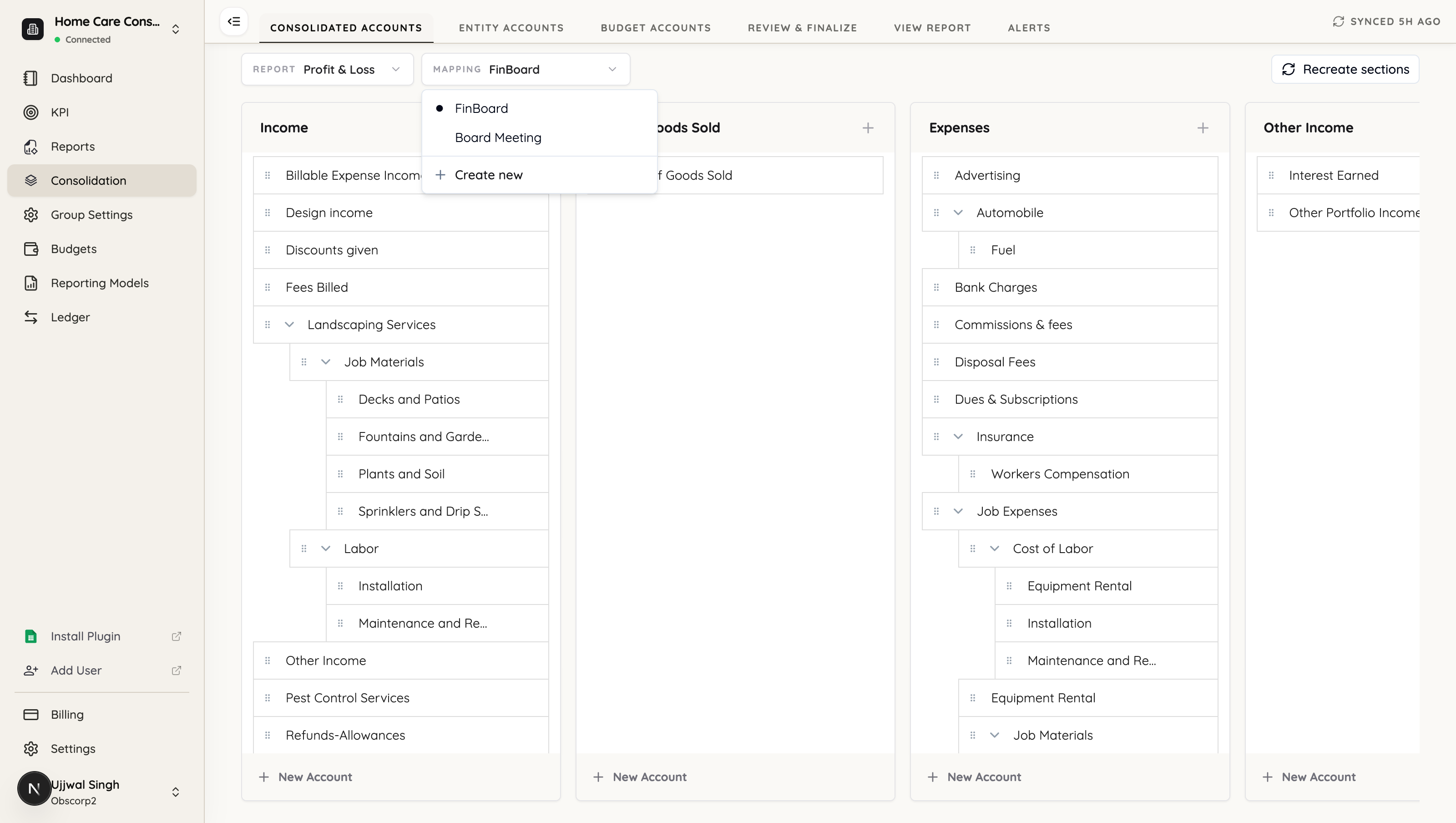Click the sync icon beside Synced 5H Ago
Viewport: 1456px width, 823px height.
[1338, 21]
